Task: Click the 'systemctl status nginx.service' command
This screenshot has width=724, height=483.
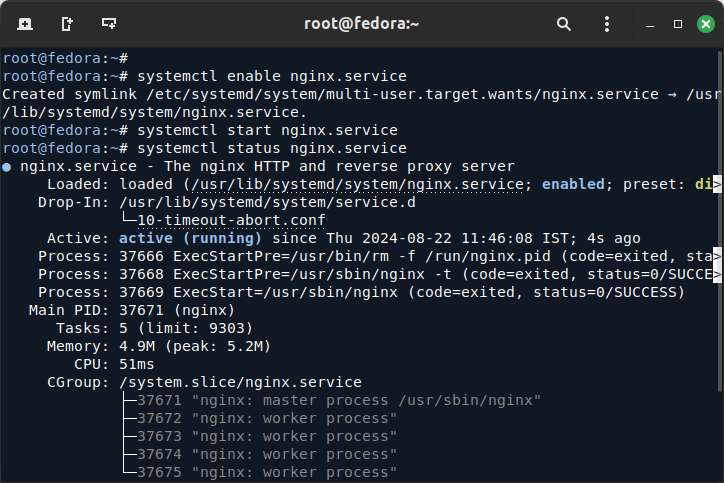Action: tap(272, 148)
